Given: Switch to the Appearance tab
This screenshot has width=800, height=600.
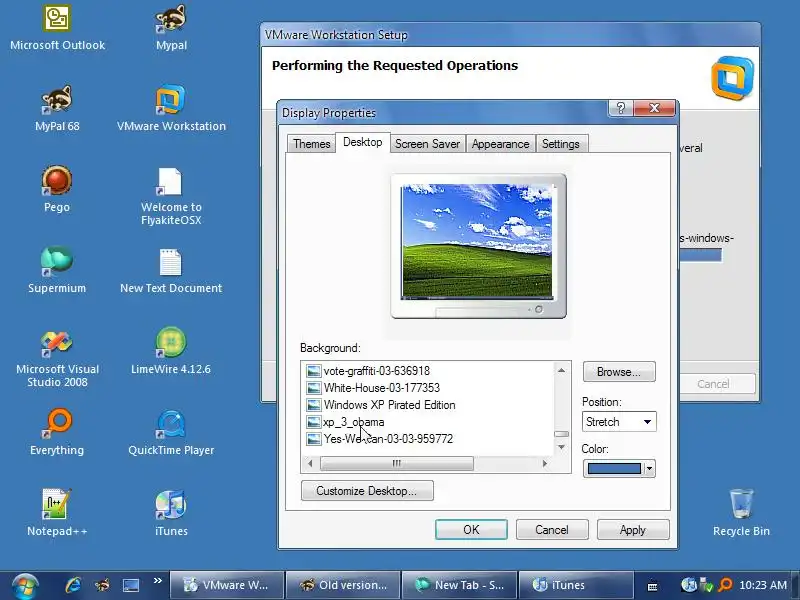Looking at the screenshot, I should [500, 144].
